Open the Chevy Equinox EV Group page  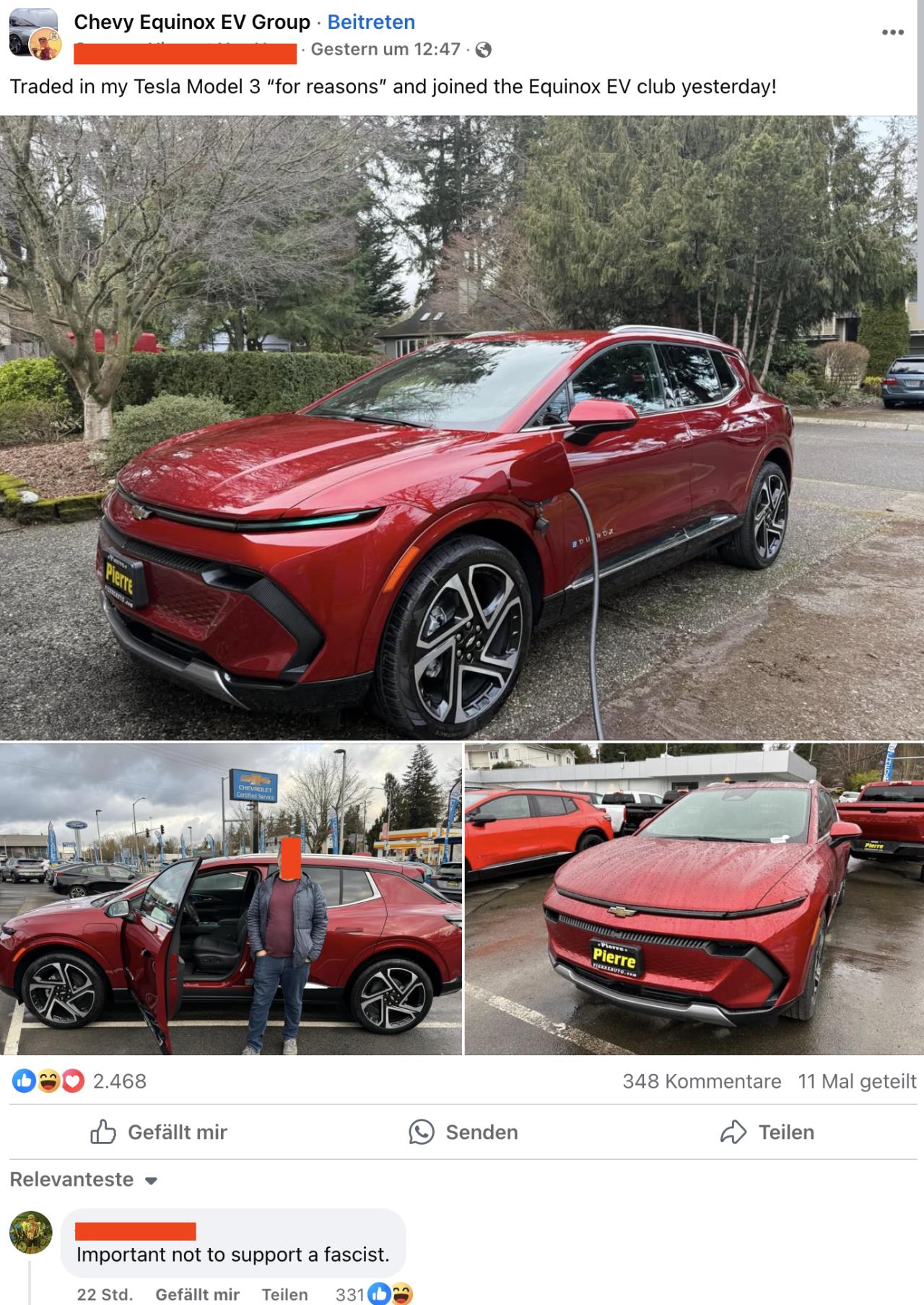(x=192, y=22)
